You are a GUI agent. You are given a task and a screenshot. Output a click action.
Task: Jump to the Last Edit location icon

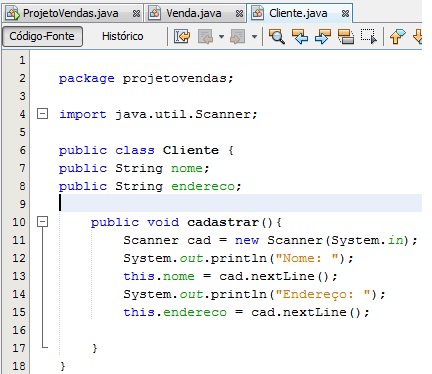pyautogui.click(x=182, y=36)
